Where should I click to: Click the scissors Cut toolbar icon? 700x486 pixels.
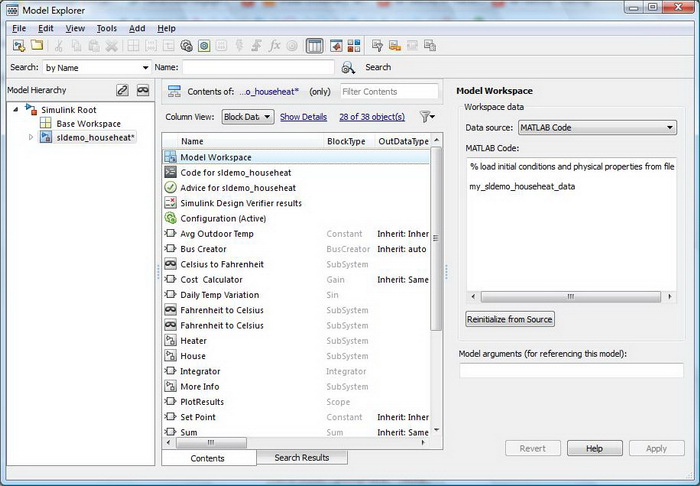click(58, 46)
